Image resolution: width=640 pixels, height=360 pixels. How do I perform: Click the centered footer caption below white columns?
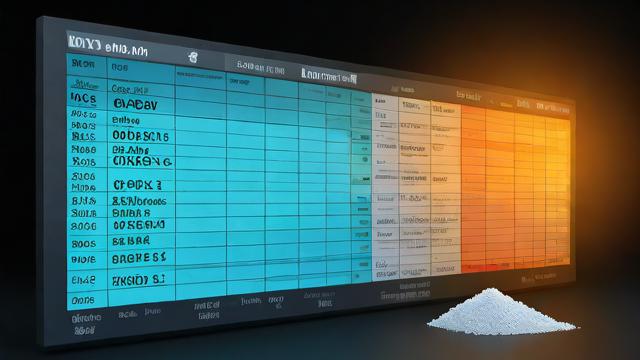405,291
